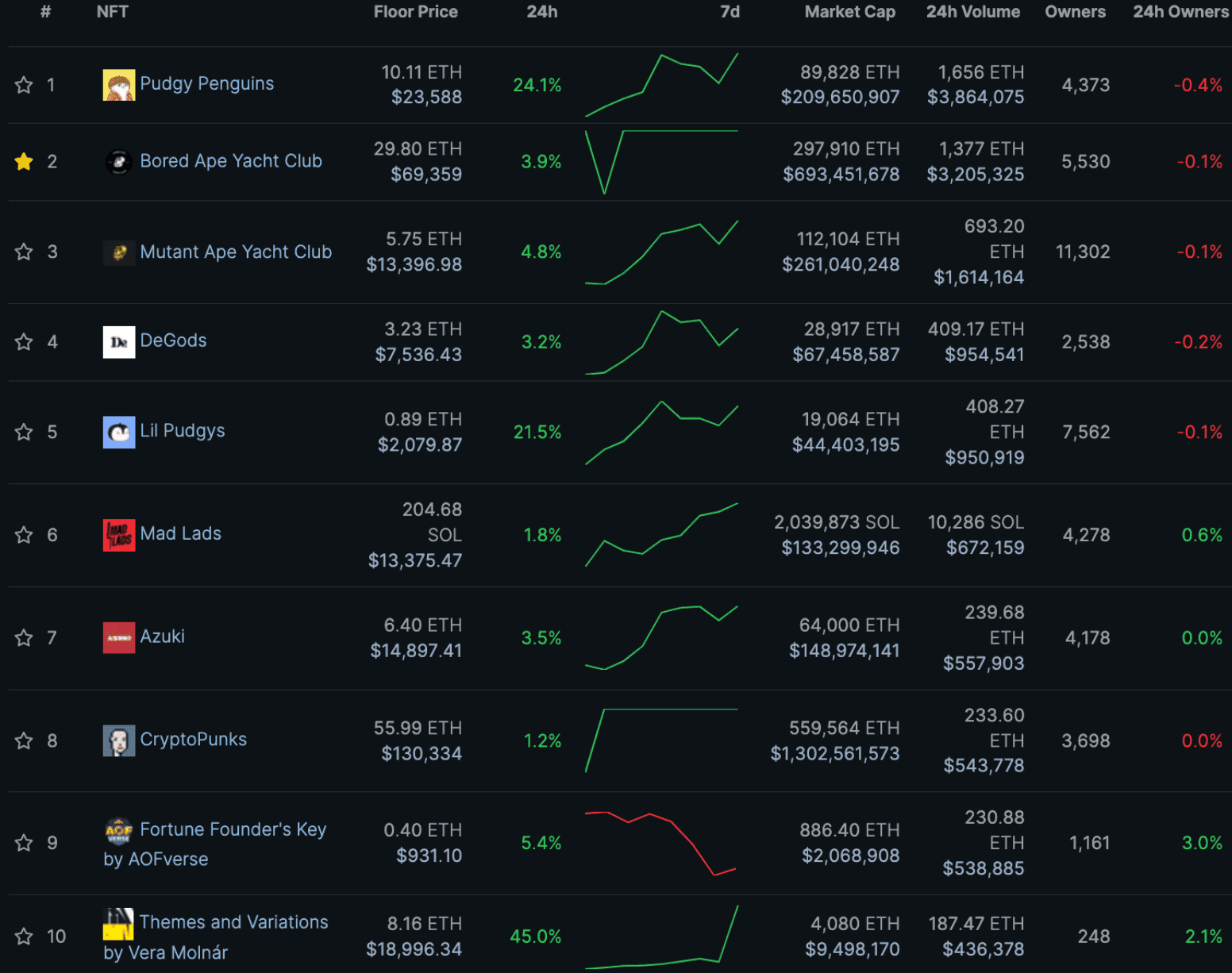Click the 248 owners value
Viewport: 1232px width, 973px height.
click(1093, 936)
